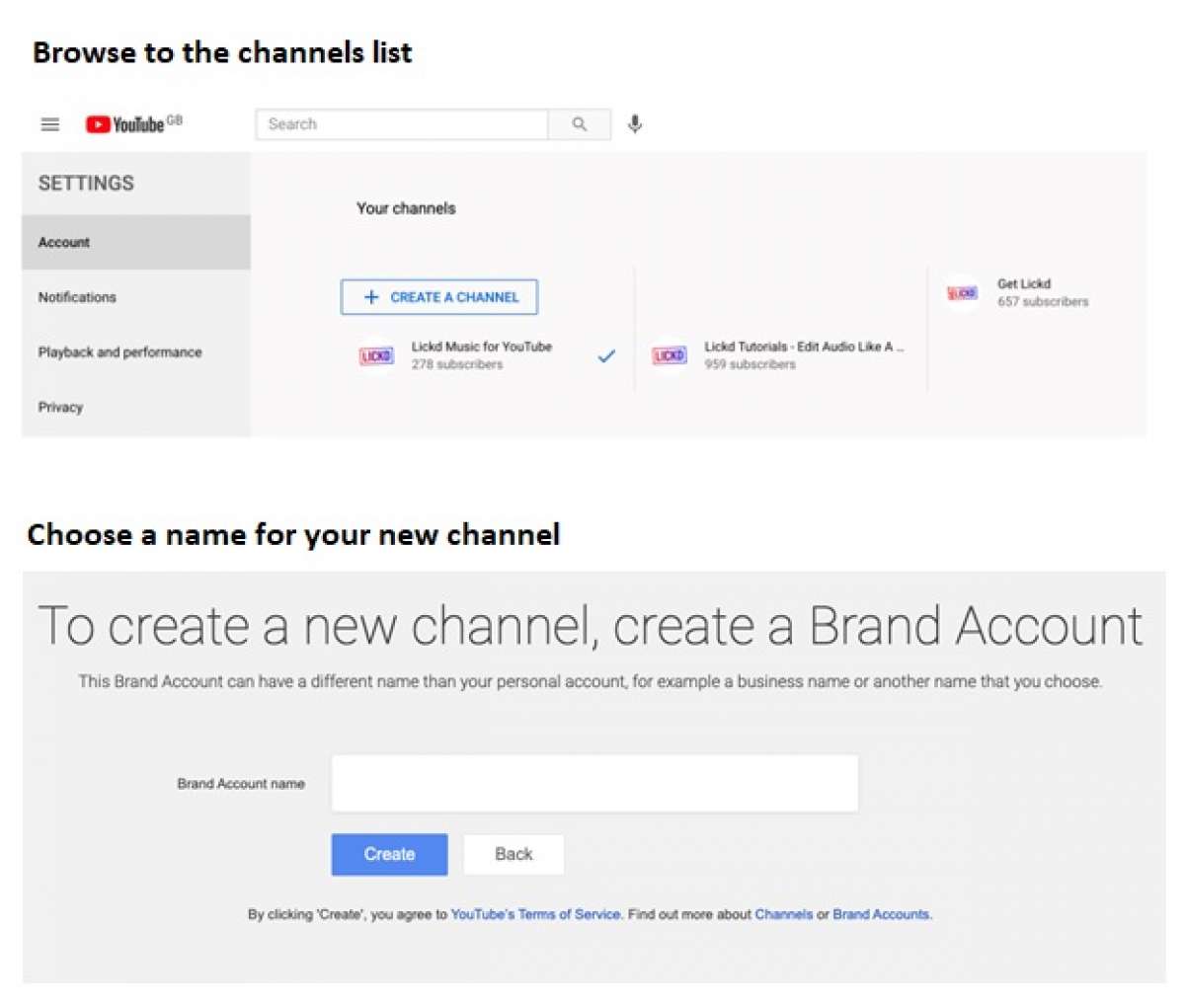This screenshot has width=1185, height=1008.
Task: Click the plus icon in Create a Channel
Action: point(370,296)
